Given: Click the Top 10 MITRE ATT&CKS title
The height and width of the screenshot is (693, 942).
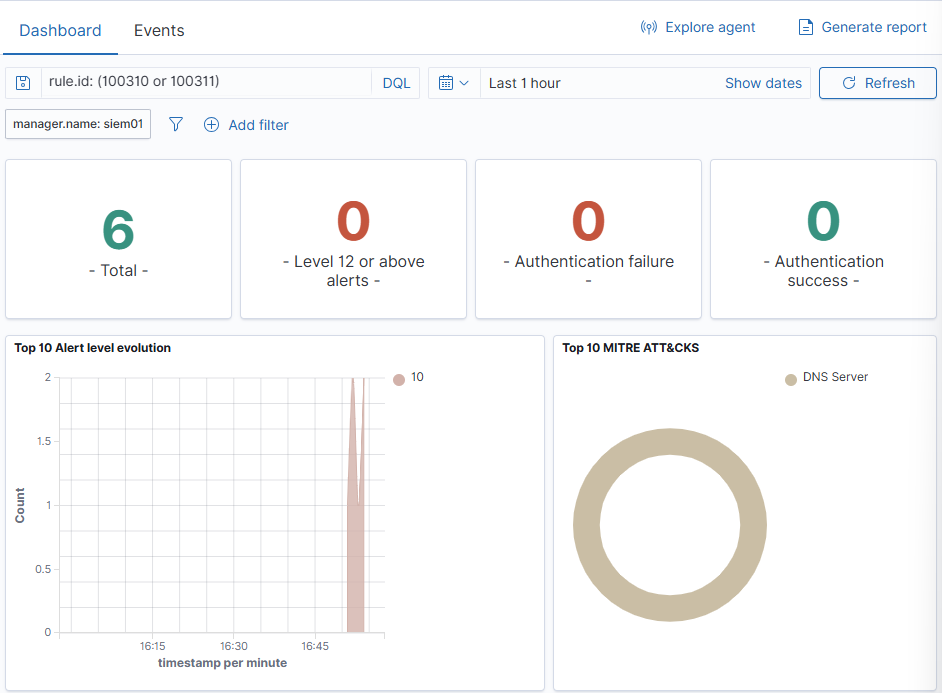Looking at the screenshot, I should [x=630, y=348].
